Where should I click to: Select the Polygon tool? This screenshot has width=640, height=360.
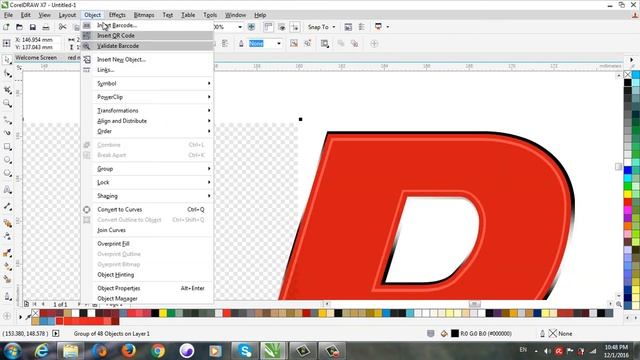click(x=7, y=173)
